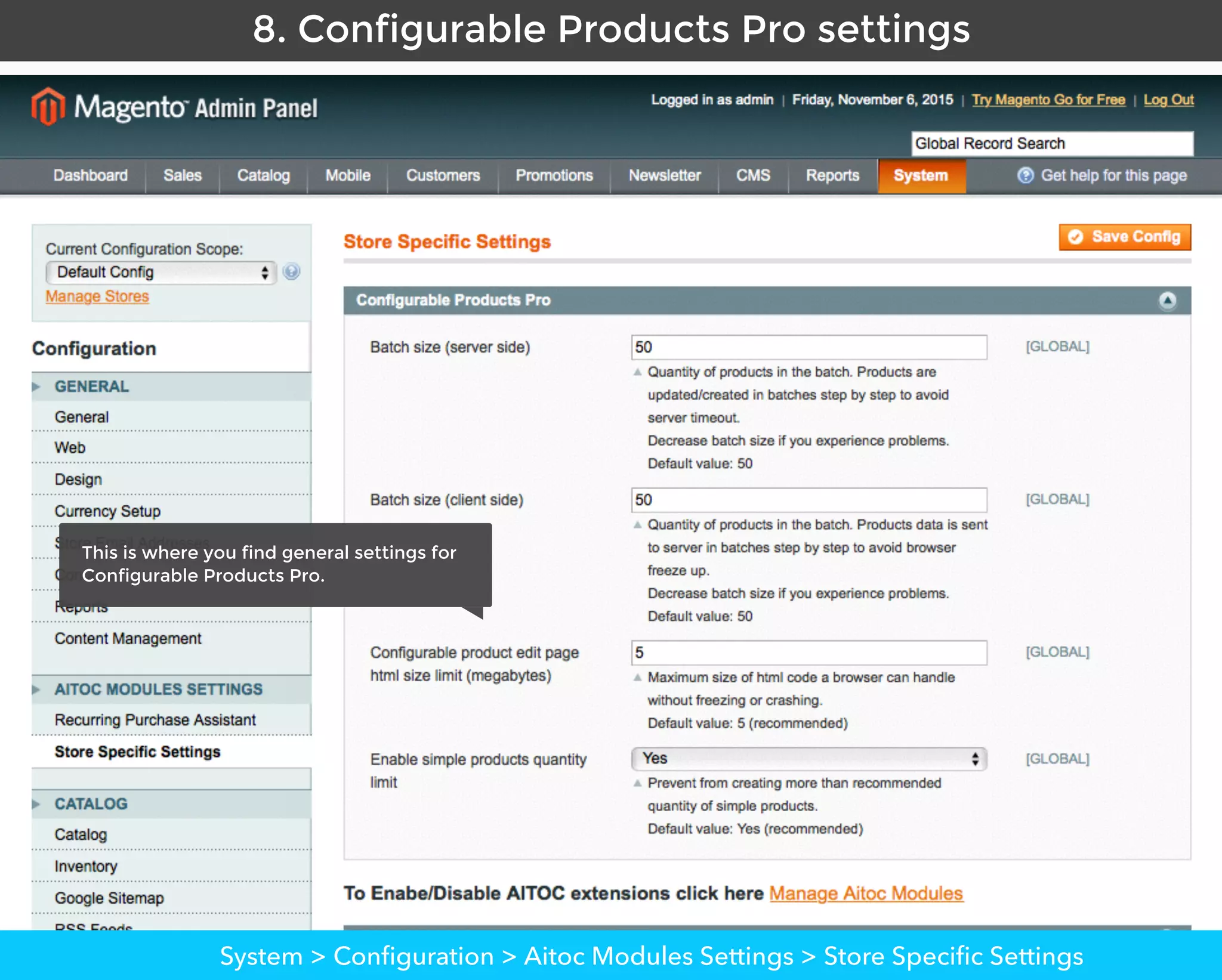The height and width of the screenshot is (980, 1222).
Task: Open the Sales menu
Action: click(183, 175)
